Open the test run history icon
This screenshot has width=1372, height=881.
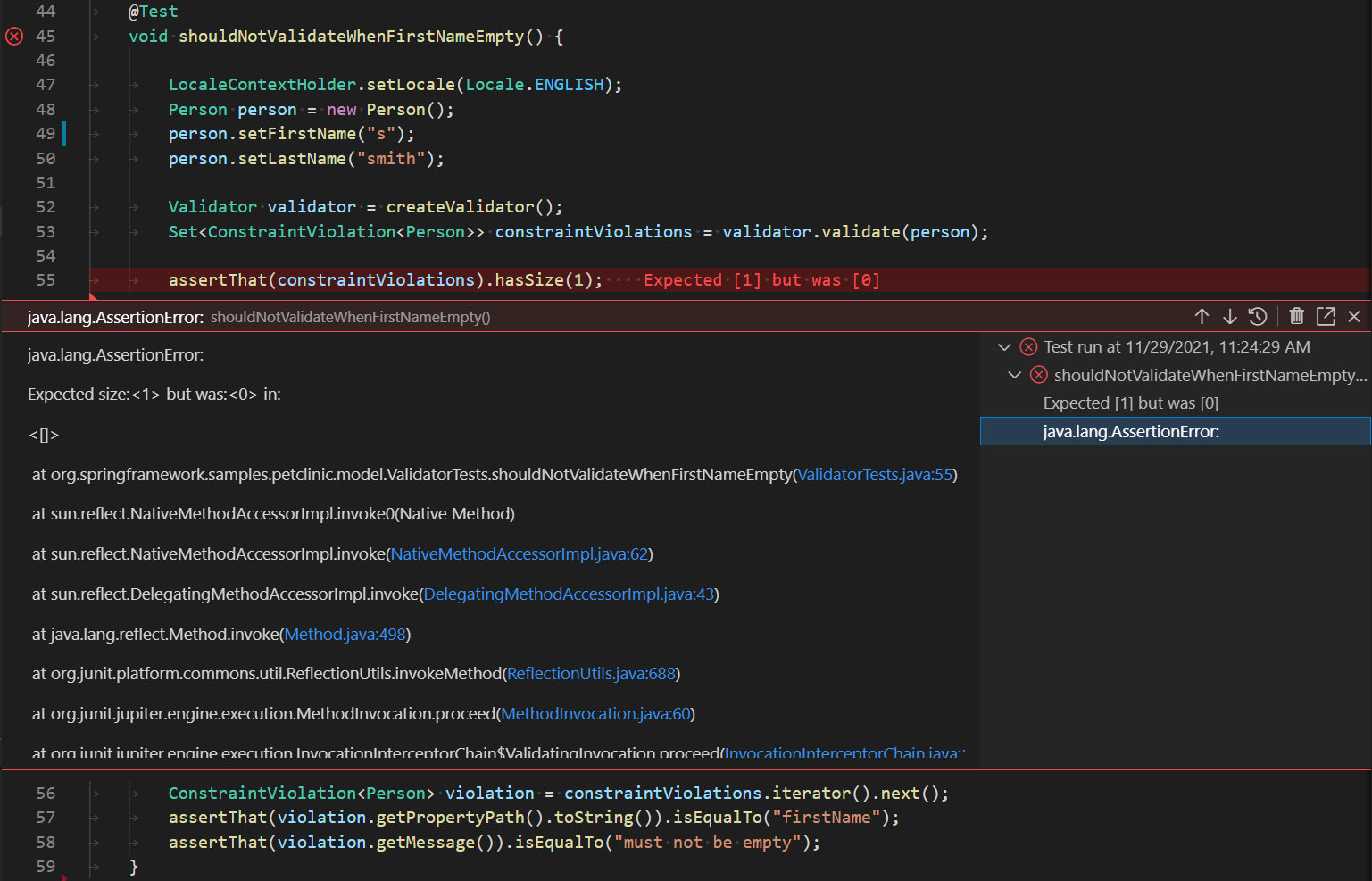pyautogui.click(x=1258, y=317)
